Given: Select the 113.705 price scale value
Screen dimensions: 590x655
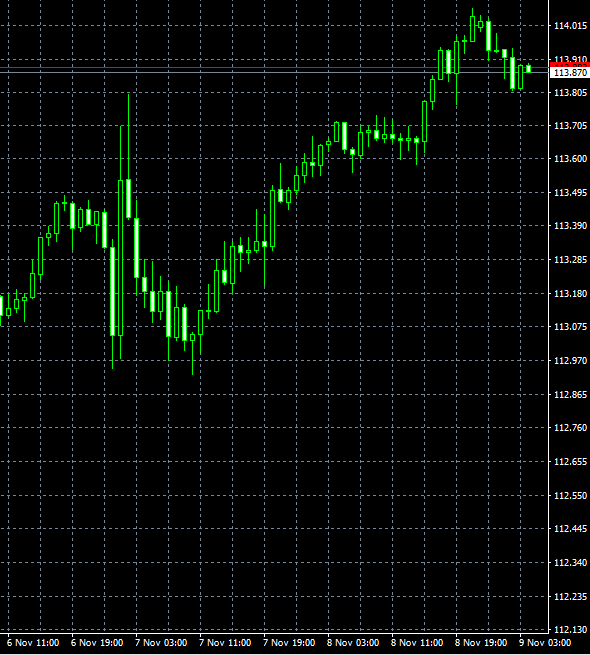Looking at the screenshot, I should coord(570,126).
